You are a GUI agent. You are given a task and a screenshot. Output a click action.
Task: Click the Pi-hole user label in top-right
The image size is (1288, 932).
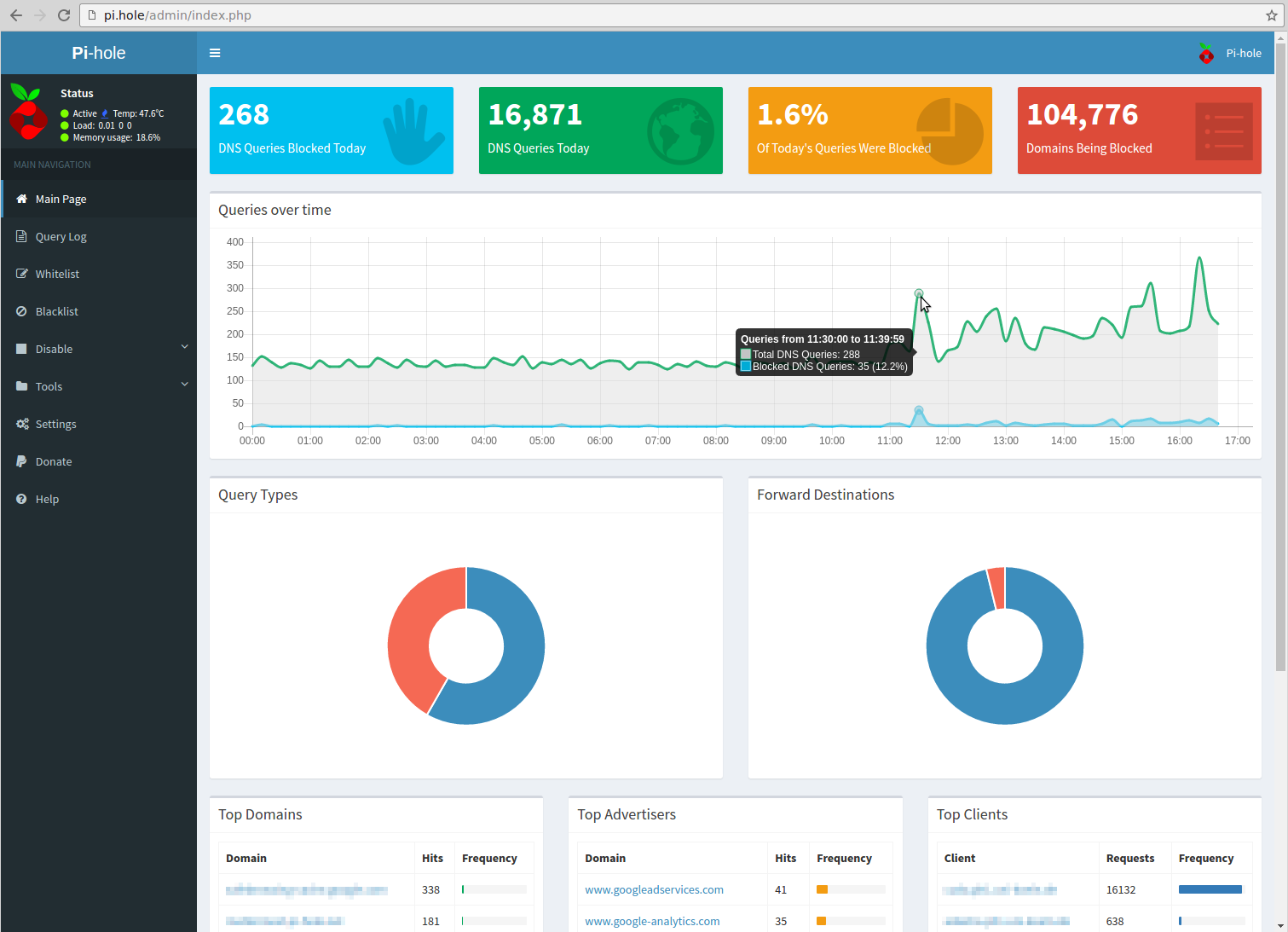[x=1244, y=53]
